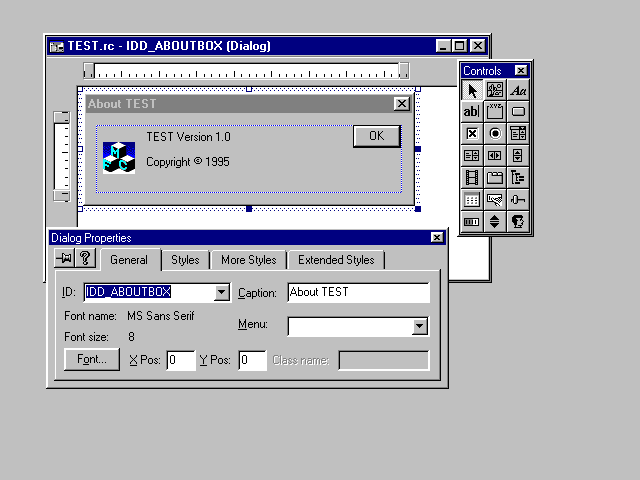
Task: Choose the Group Box control tool
Action: (495, 112)
